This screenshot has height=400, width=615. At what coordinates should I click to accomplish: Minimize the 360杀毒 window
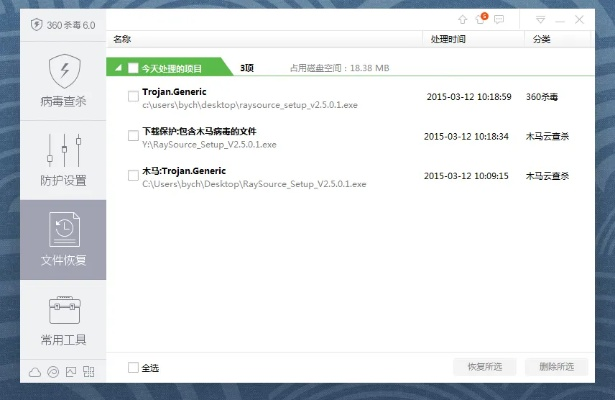point(560,20)
